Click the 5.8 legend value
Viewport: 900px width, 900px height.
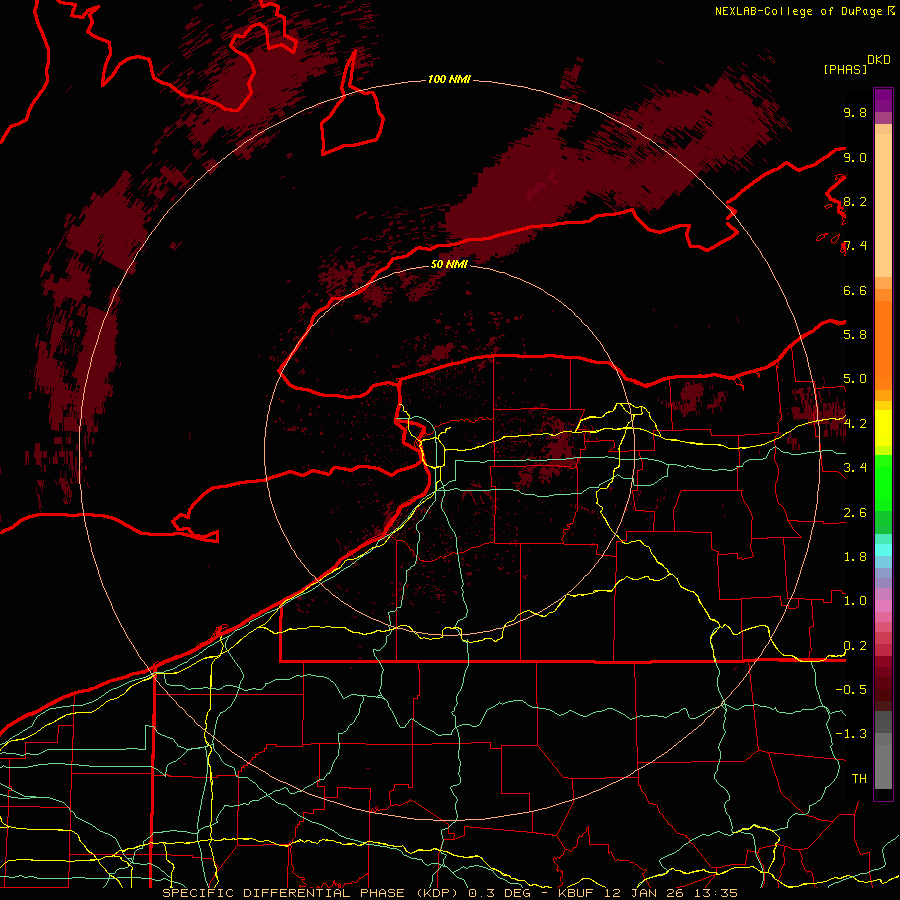point(855,335)
